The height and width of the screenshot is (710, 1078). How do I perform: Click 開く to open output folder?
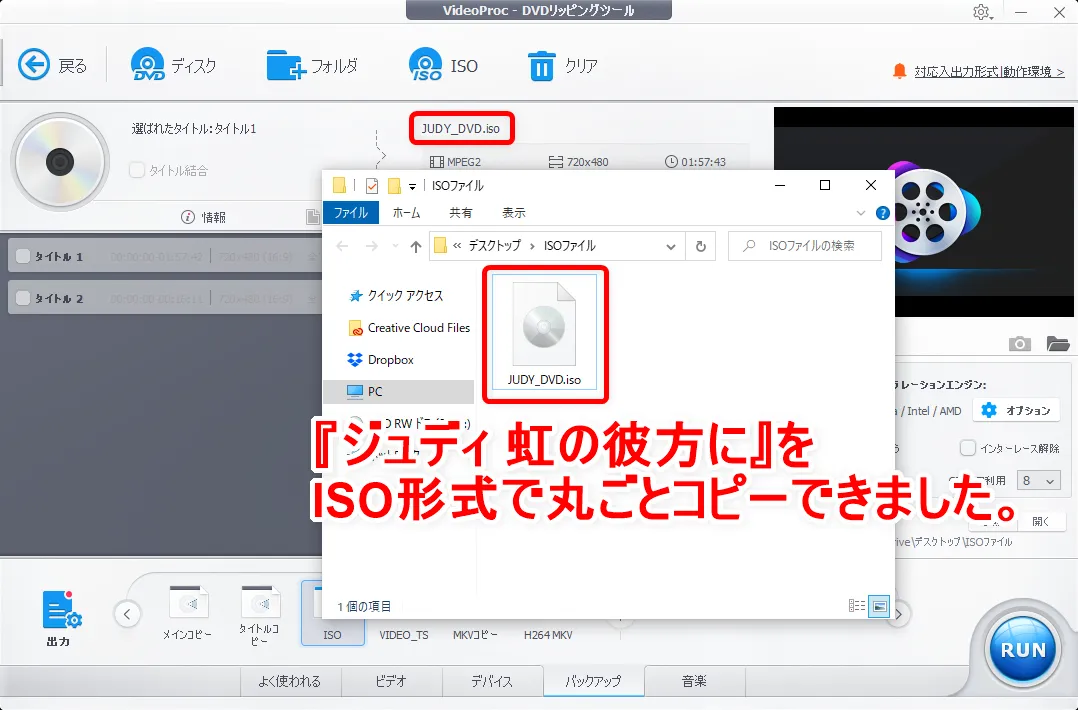coord(1041,522)
